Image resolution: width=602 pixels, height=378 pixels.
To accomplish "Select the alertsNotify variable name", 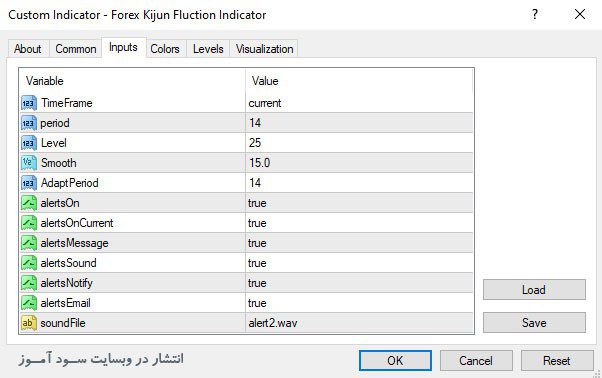I will click(x=66, y=283).
